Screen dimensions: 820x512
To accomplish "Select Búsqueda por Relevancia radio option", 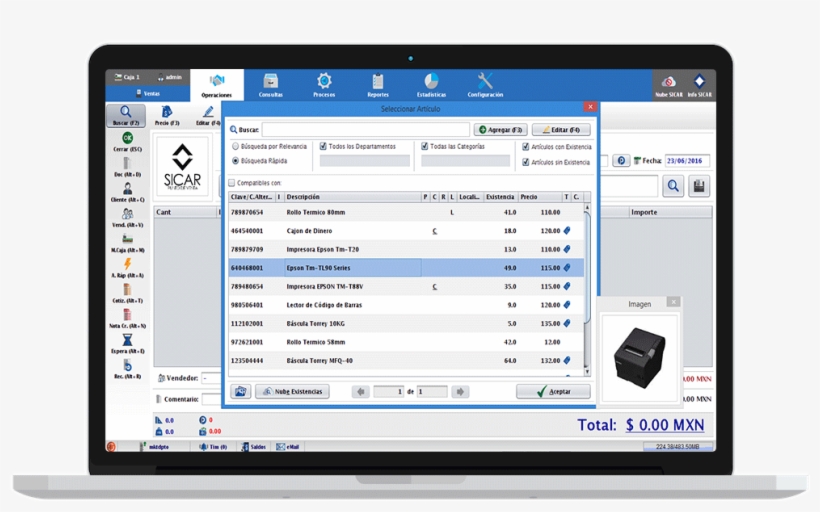I will [236, 146].
